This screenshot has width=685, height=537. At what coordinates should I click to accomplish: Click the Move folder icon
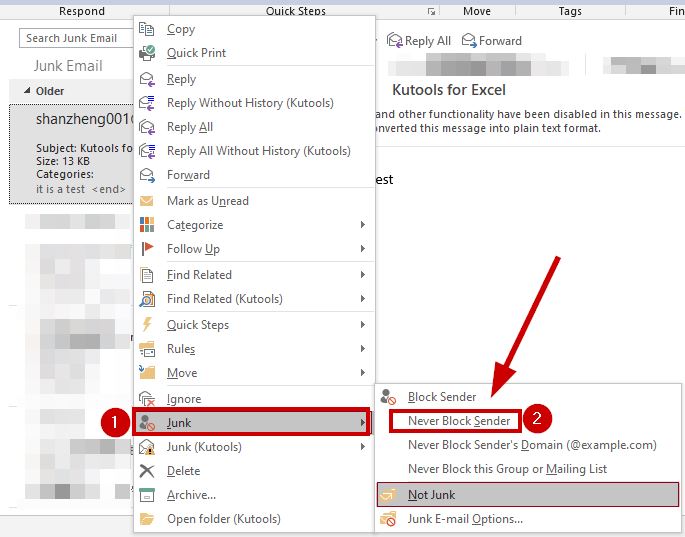[147, 372]
